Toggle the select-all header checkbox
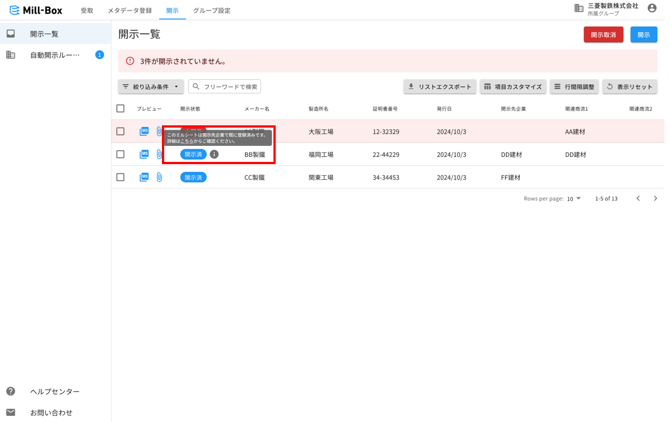The height and width of the screenshot is (422, 670). point(121,109)
